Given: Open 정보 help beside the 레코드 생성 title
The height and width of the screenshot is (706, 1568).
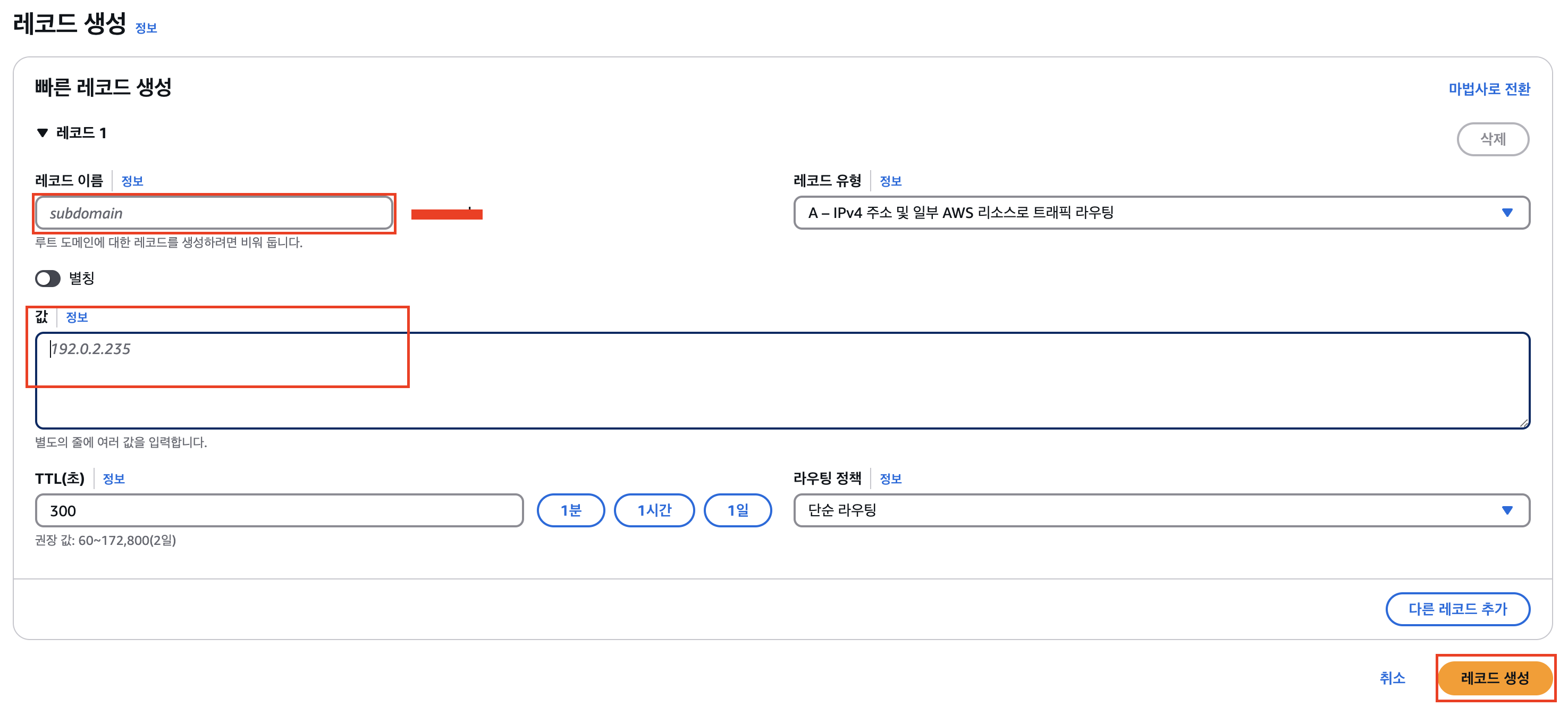Looking at the screenshot, I should click(146, 28).
